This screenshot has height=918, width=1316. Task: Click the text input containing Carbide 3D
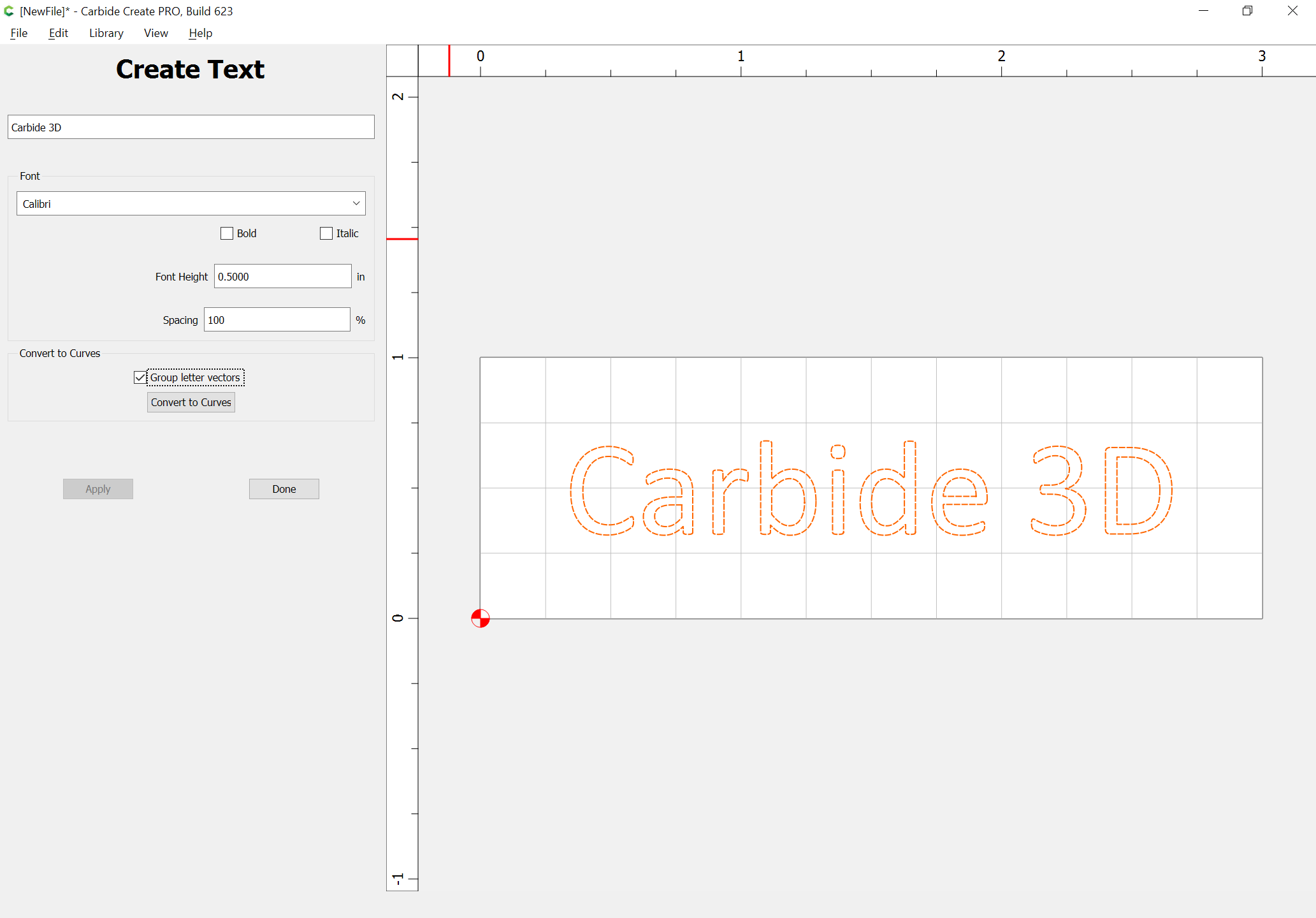[x=190, y=127]
